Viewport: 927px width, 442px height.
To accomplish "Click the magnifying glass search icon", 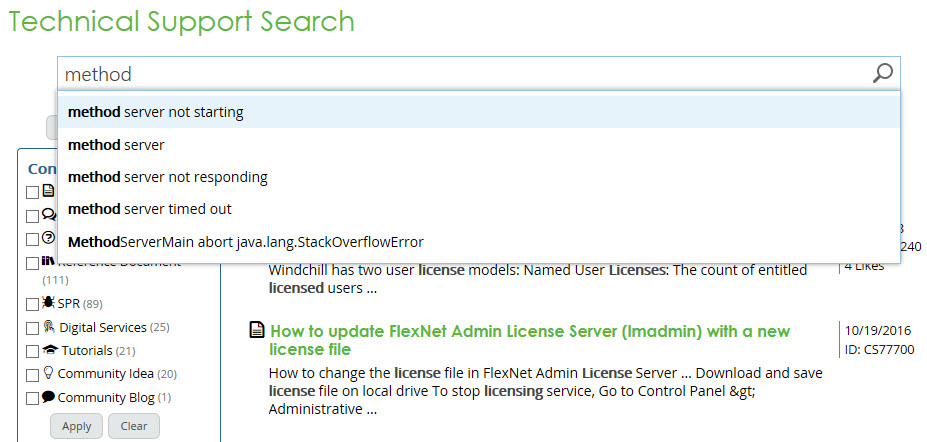I will point(882,73).
